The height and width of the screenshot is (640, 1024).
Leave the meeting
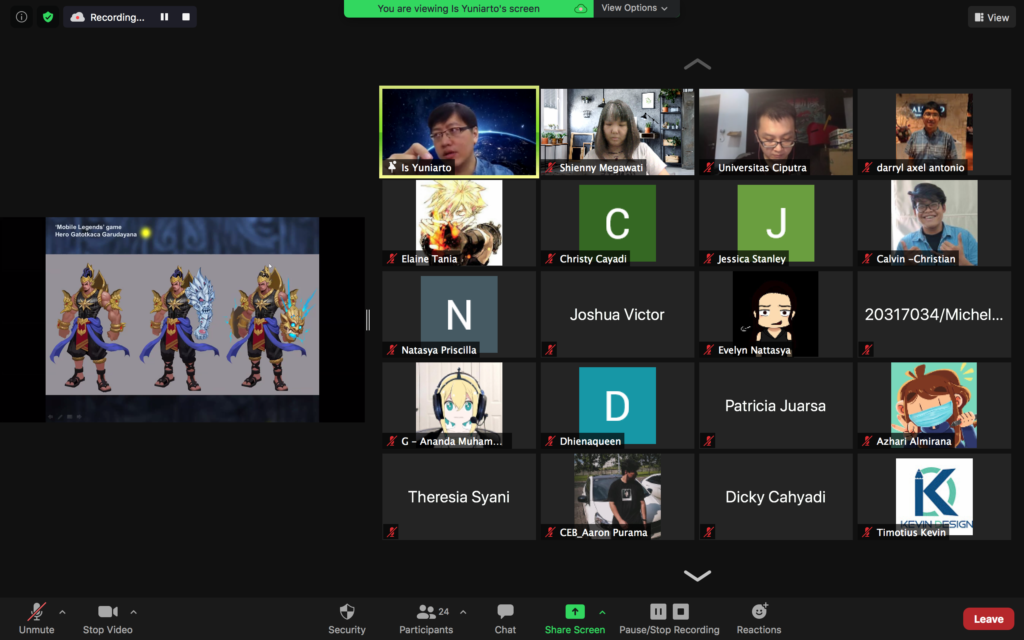point(988,619)
